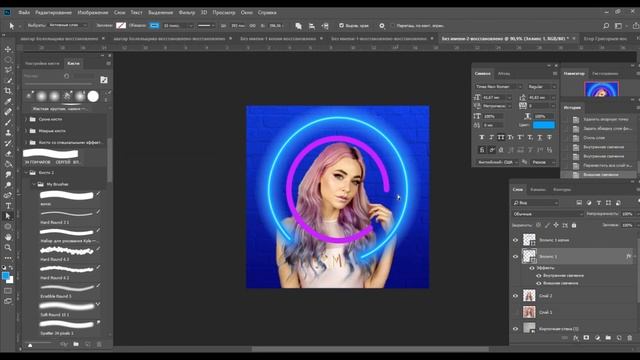Screen dimensions: 640x360
Task: Select the Zoom tool
Action: pyautogui.click(x=8, y=247)
